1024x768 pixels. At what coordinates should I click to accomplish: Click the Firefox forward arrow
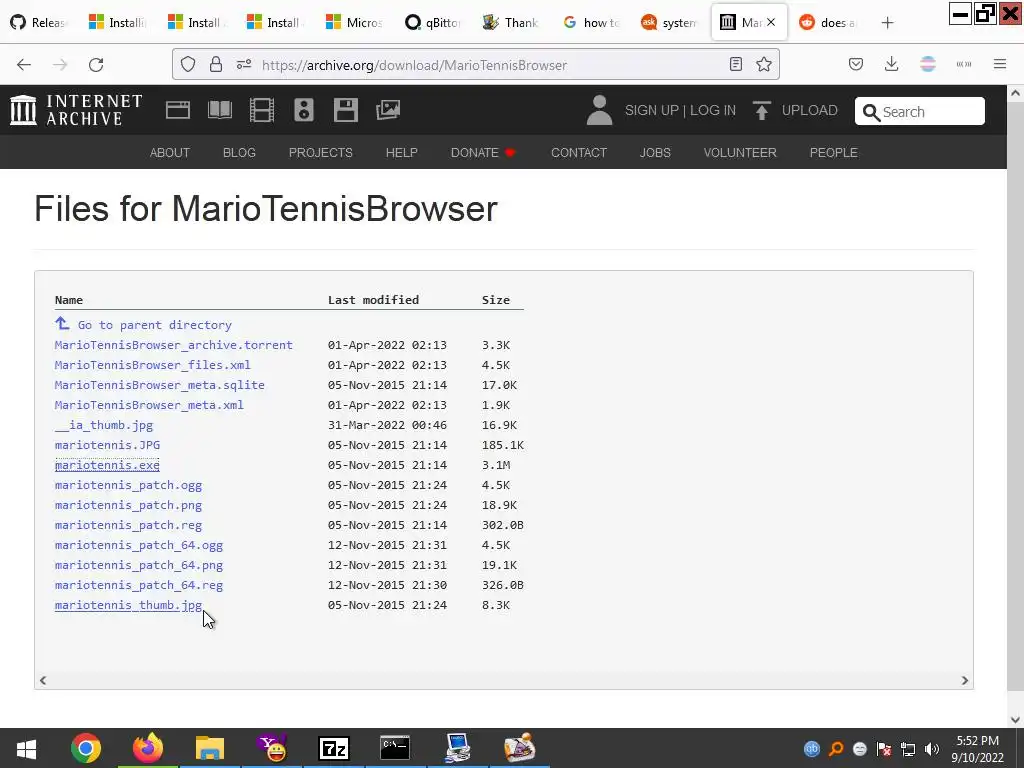[60, 64]
